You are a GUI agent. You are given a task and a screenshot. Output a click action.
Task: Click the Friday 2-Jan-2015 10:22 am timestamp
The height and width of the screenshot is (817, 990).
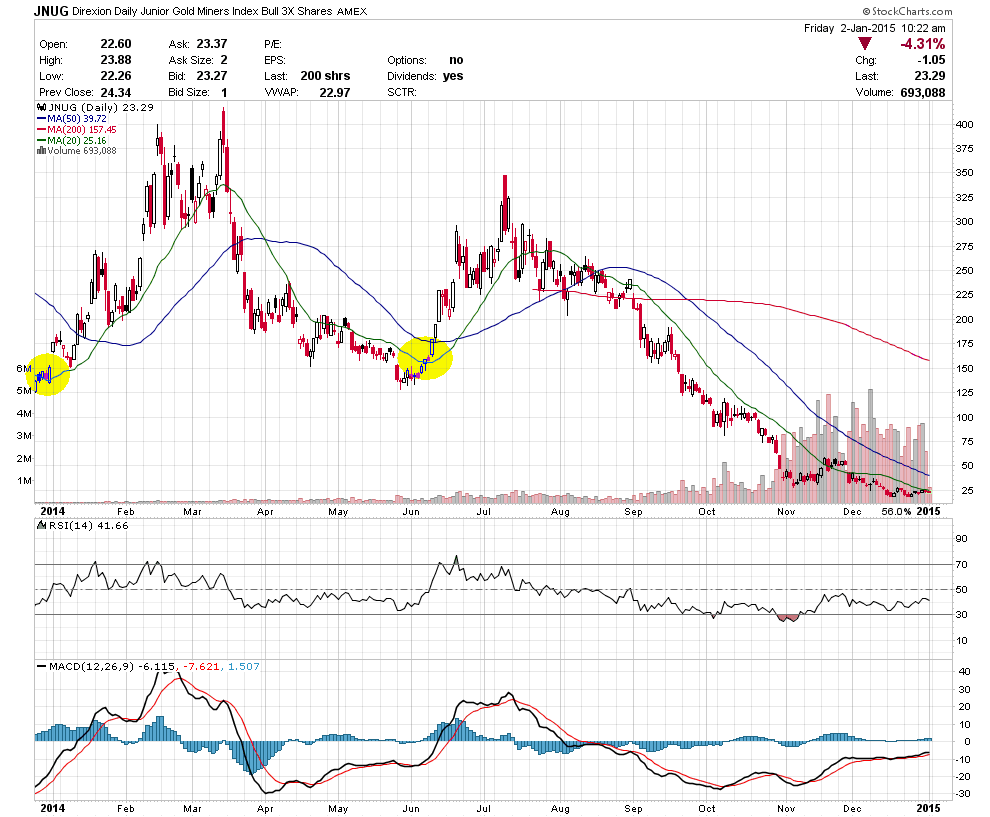pos(874,28)
